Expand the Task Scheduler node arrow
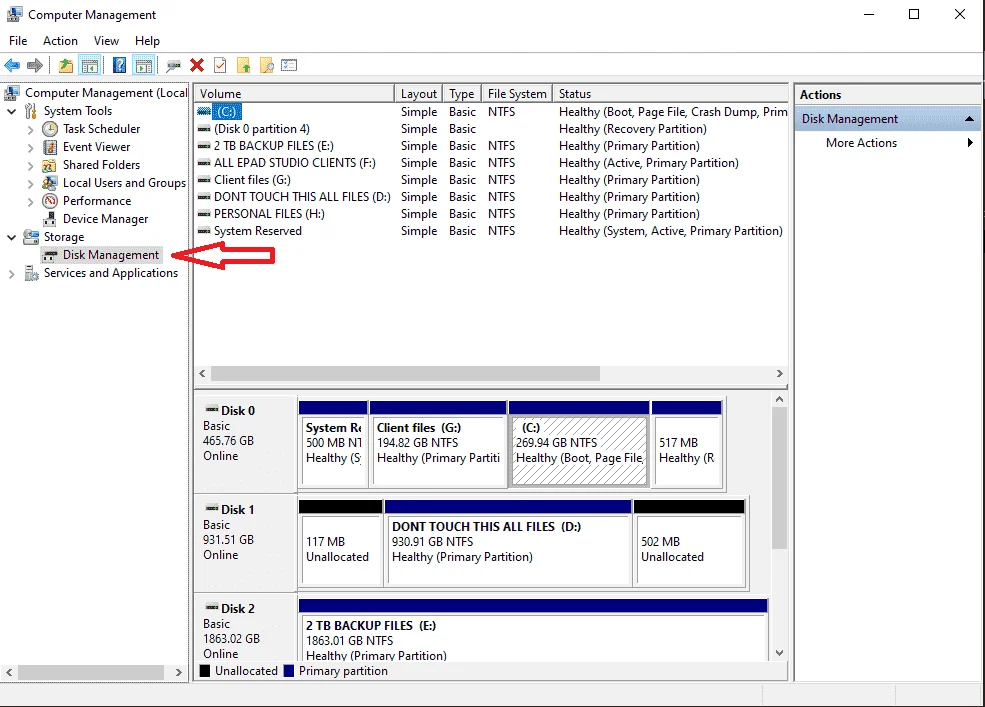The image size is (985, 707). (30, 129)
